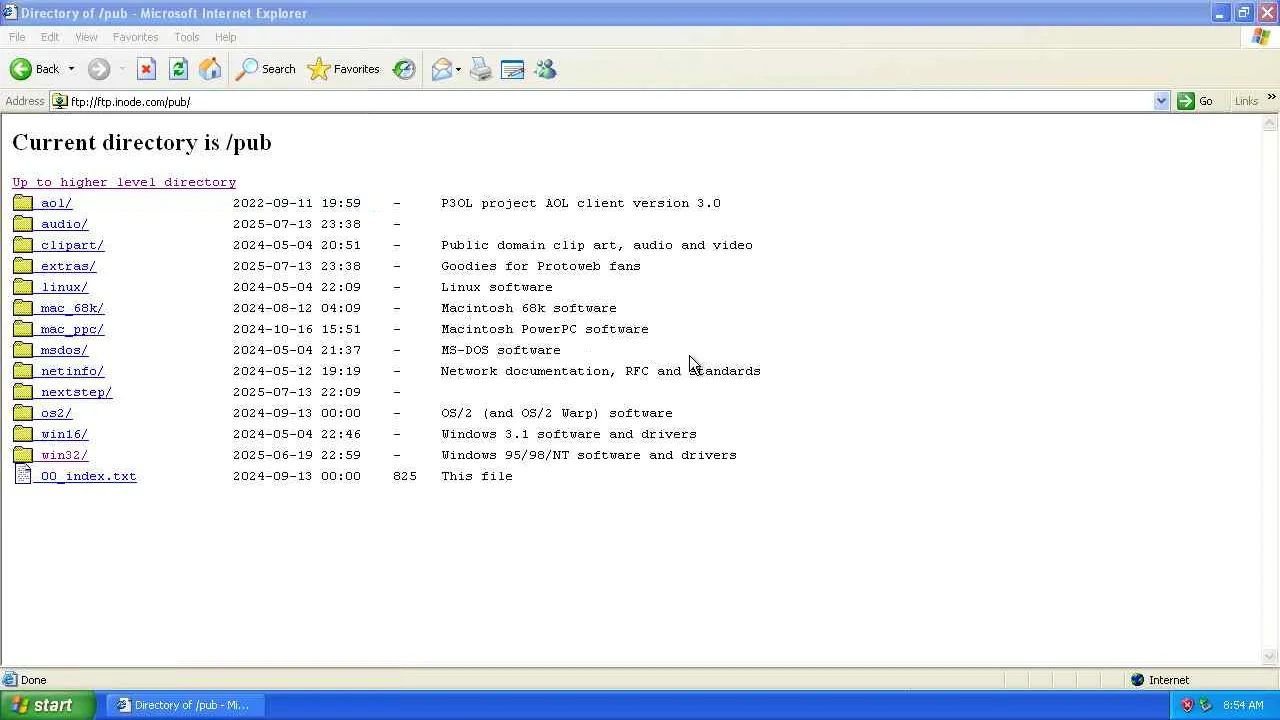Expand the Forward button history dropdown

[x=122, y=69]
